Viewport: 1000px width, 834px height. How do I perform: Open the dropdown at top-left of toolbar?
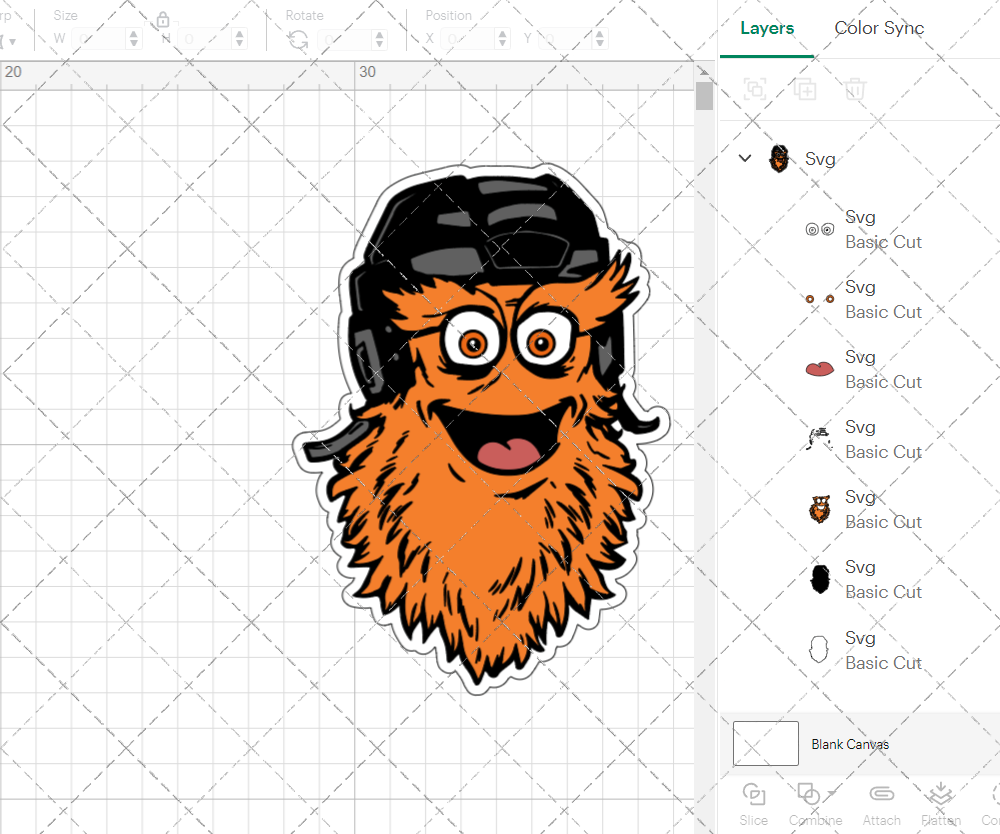click(12, 39)
